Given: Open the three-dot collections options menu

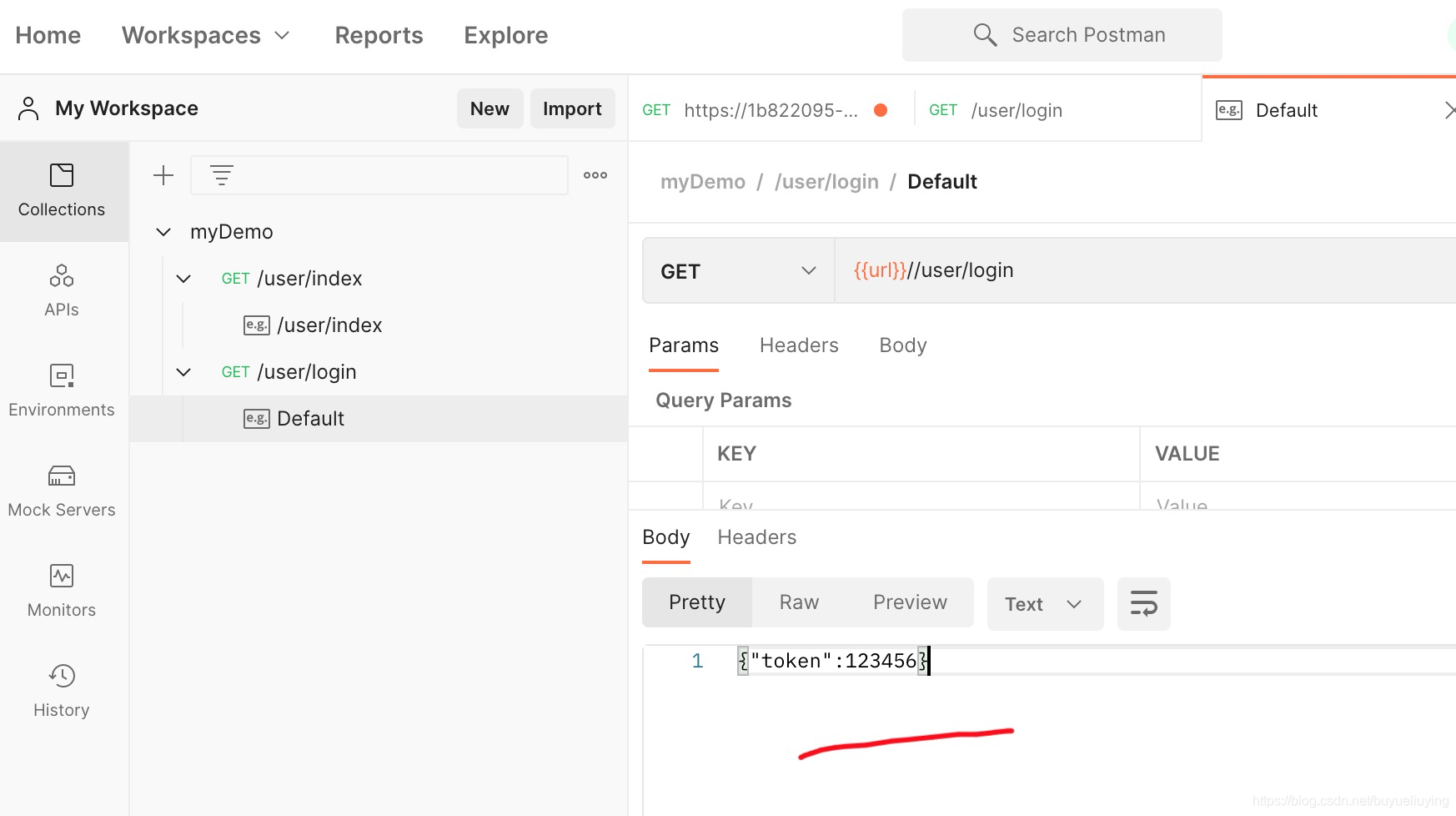Looking at the screenshot, I should 595,175.
